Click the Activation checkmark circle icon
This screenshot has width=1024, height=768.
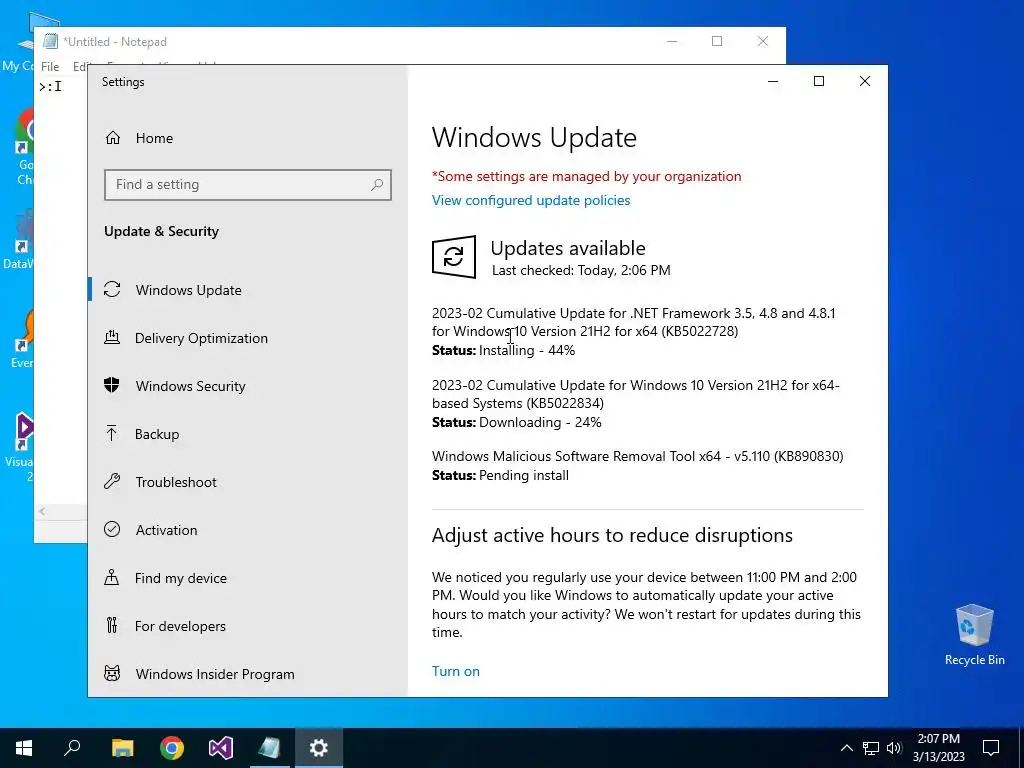click(112, 530)
